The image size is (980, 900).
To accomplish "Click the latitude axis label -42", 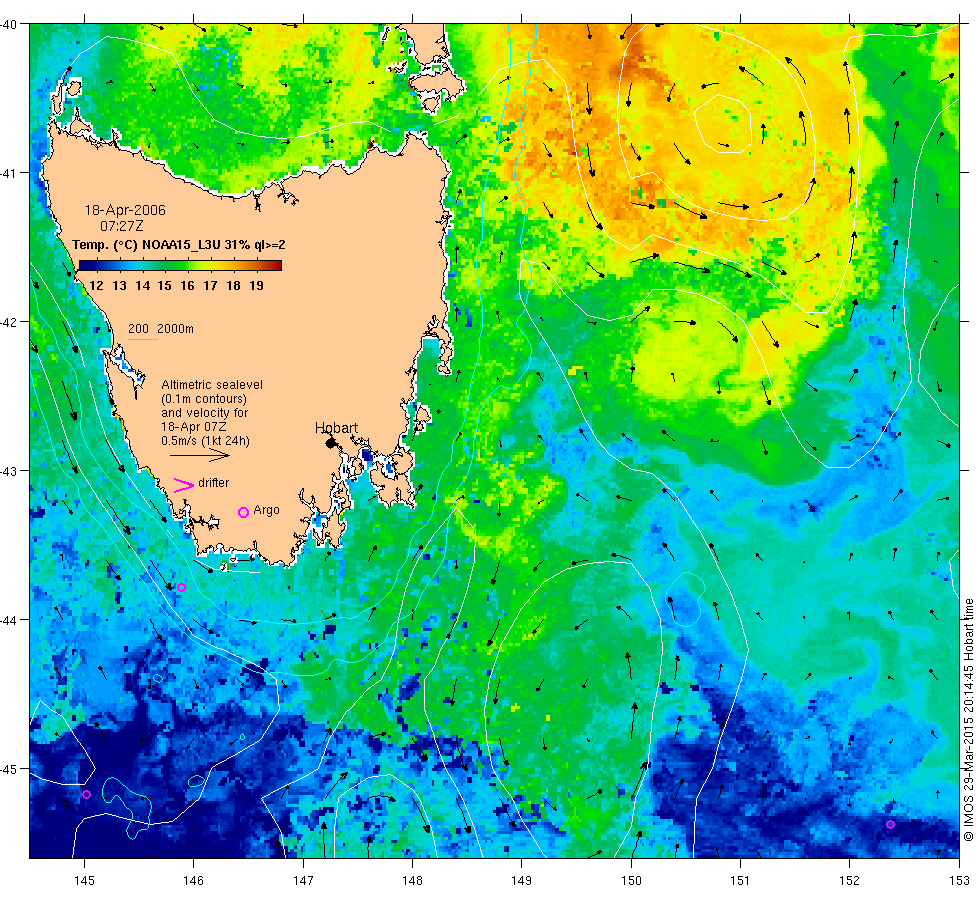I will tap(9, 322).
